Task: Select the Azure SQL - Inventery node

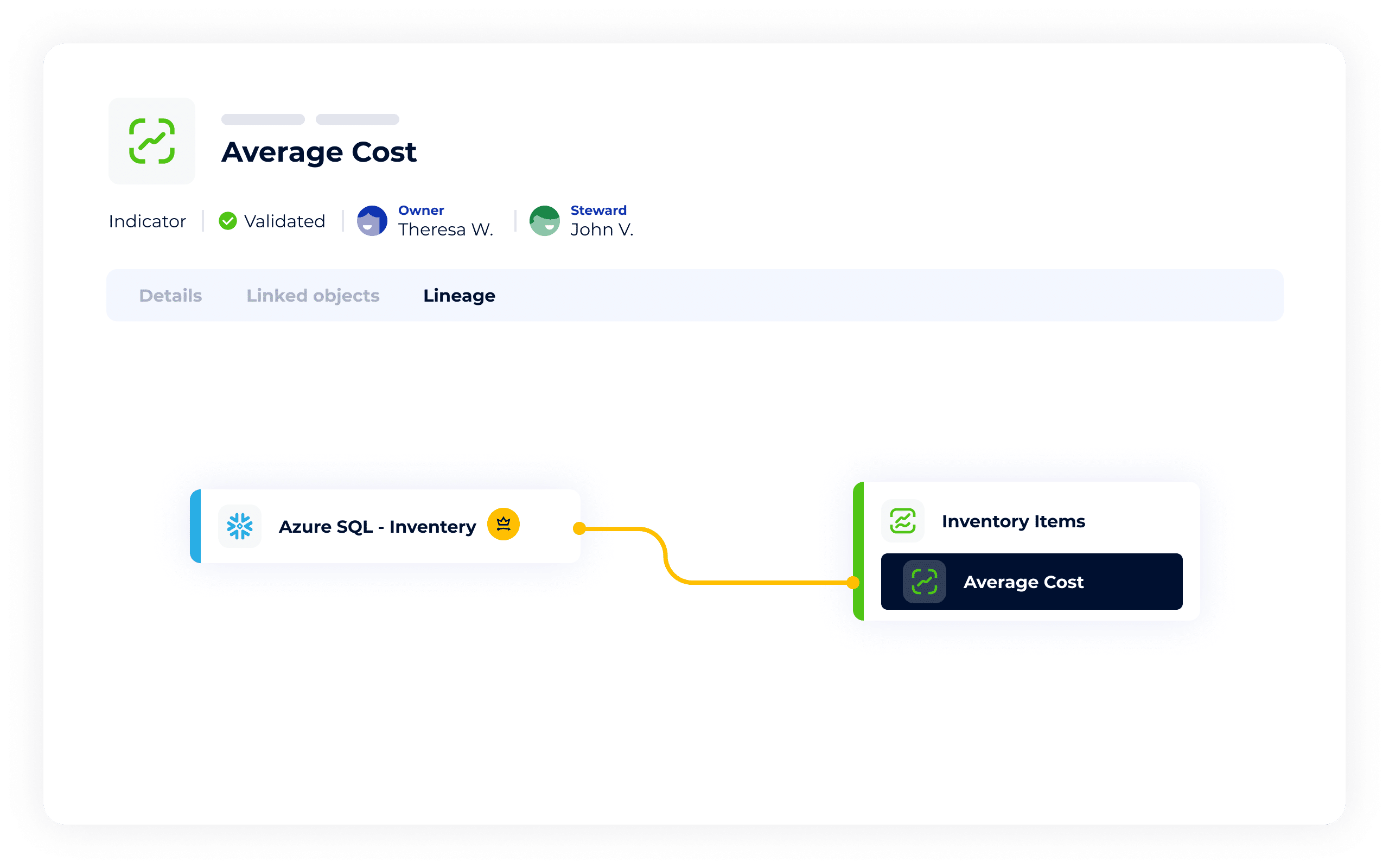Action: pos(385,526)
